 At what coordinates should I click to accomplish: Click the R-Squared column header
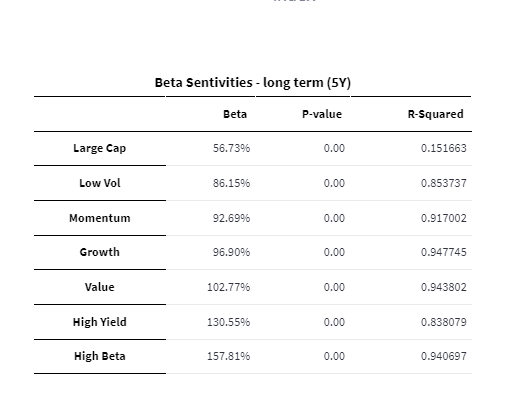pyautogui.click(x=435, y=114)
